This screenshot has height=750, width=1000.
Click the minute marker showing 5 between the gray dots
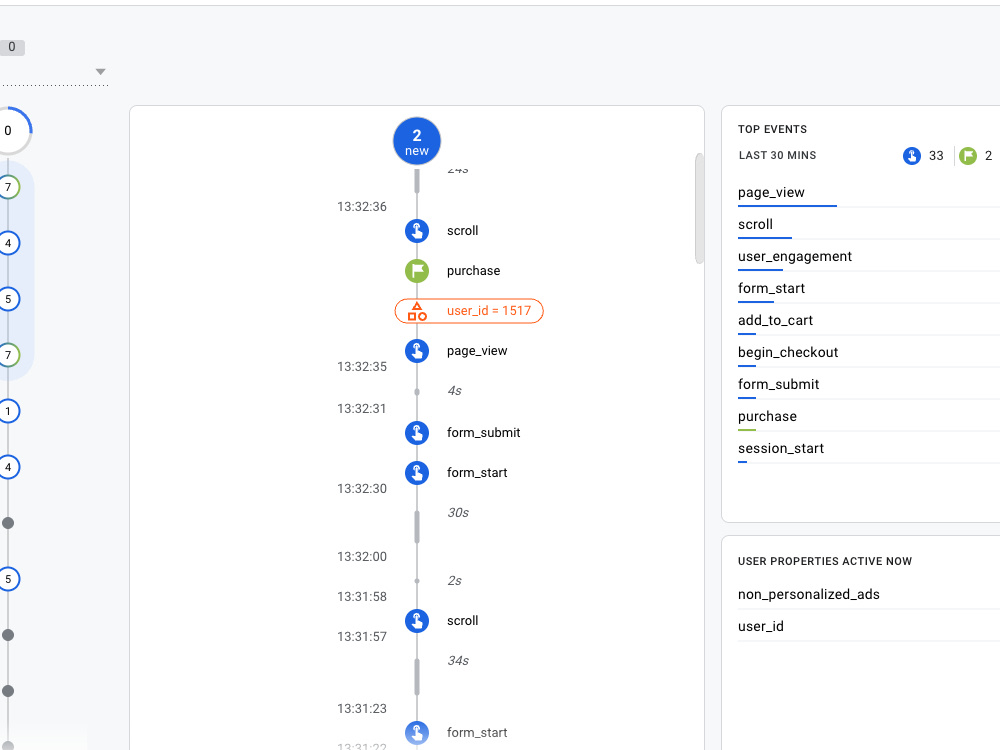point(8,579)
